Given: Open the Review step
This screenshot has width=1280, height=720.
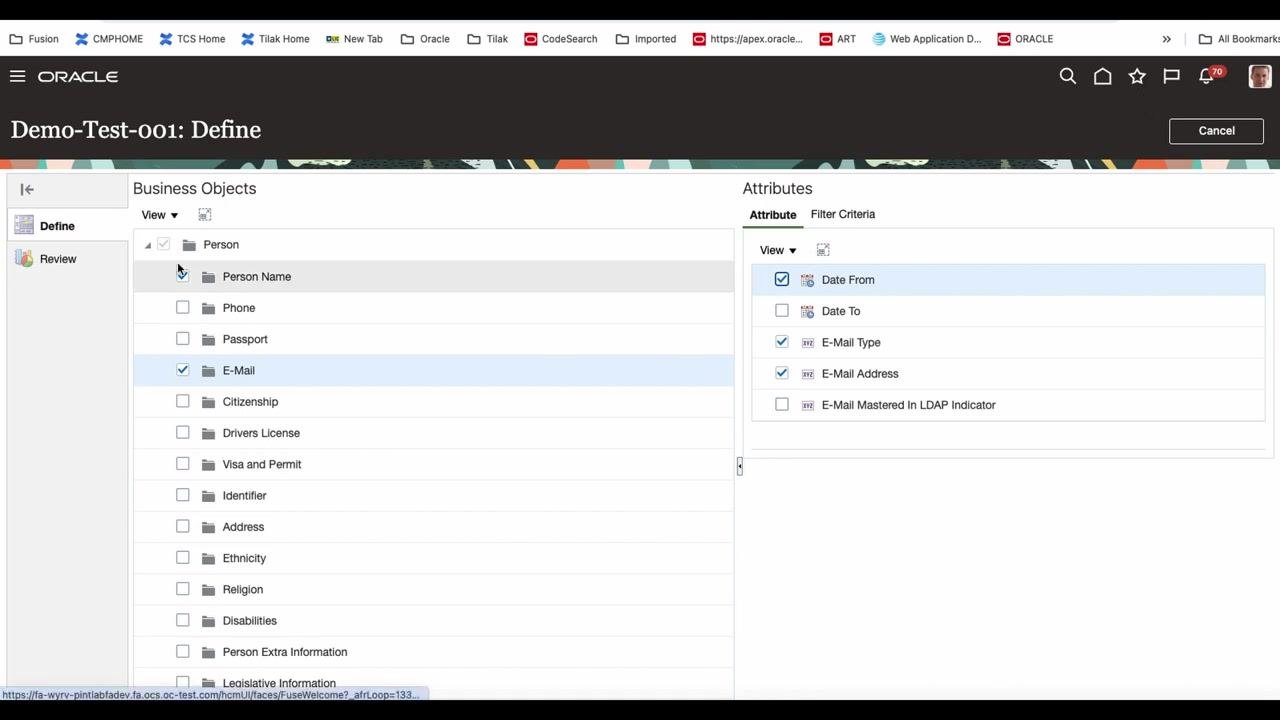Looking at the screenshot, I should [x=58, y=259].
